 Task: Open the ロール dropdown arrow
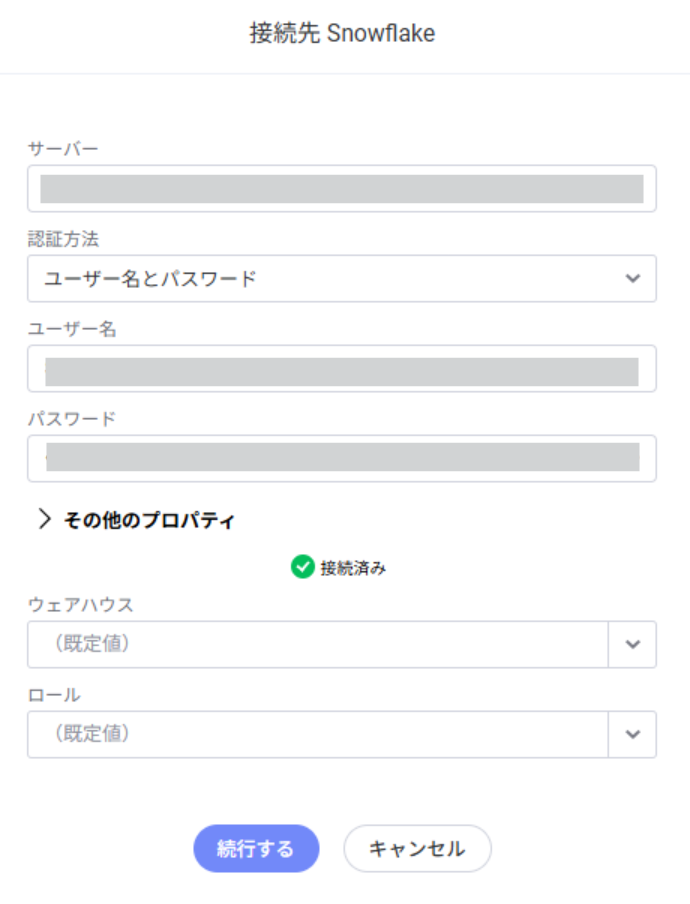632,734
